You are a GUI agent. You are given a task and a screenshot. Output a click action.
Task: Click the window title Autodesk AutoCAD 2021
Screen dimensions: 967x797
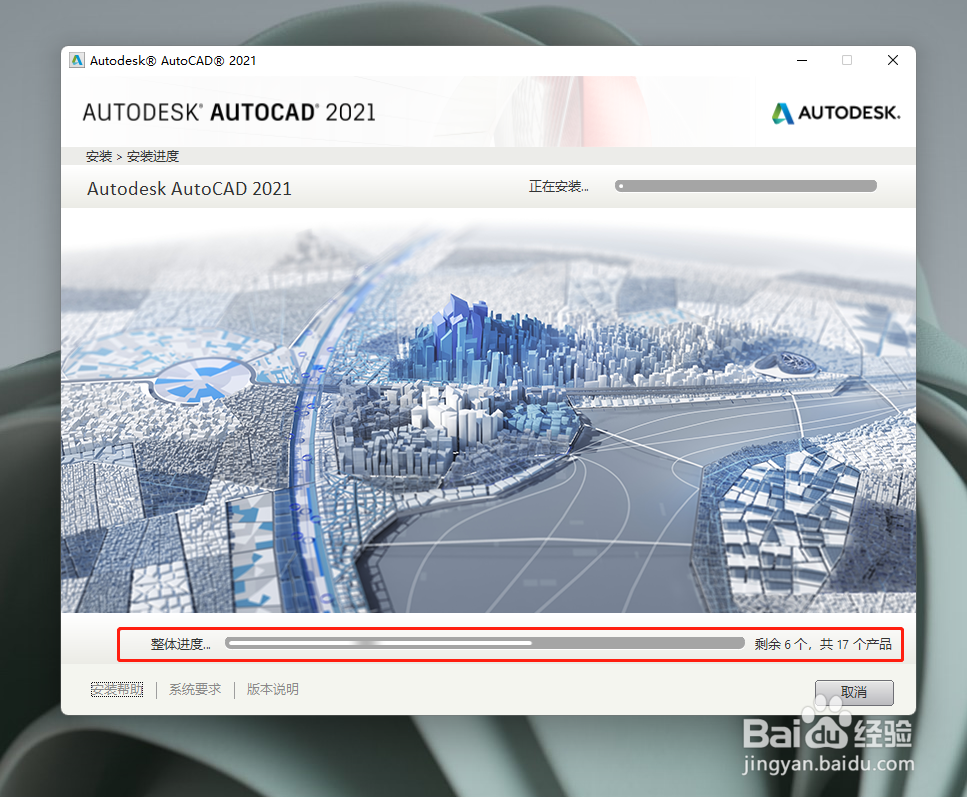[x=172, y=60]
